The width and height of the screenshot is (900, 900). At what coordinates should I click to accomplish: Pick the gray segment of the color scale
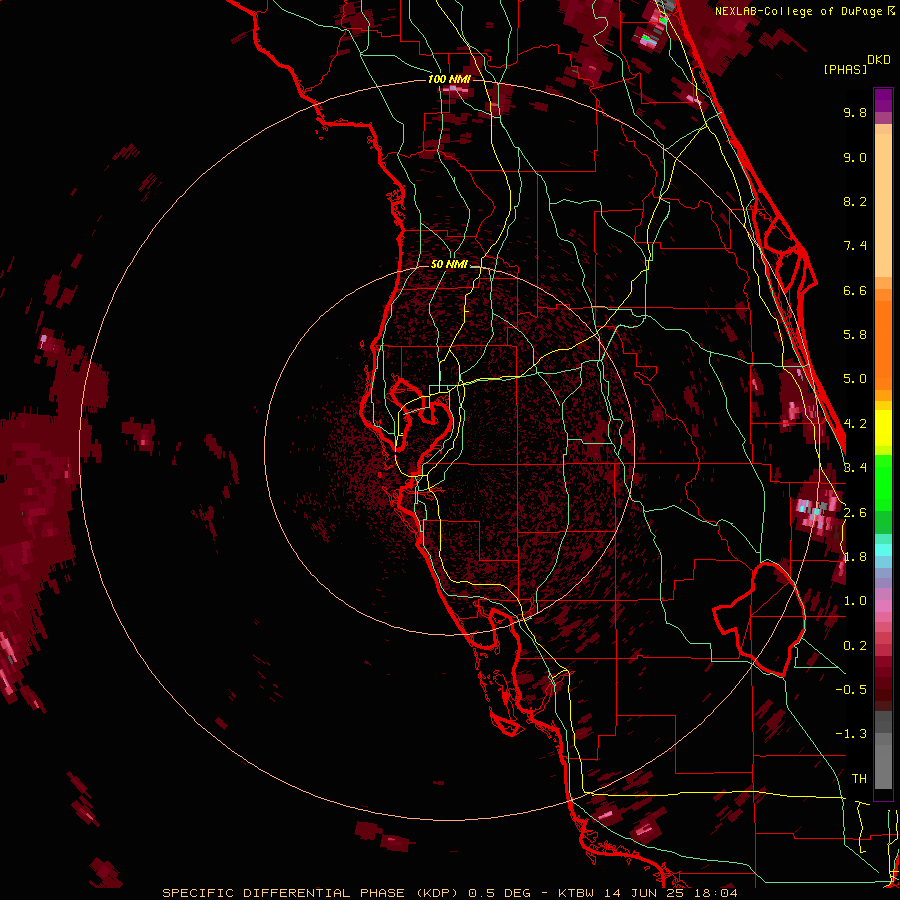(883, 752)
